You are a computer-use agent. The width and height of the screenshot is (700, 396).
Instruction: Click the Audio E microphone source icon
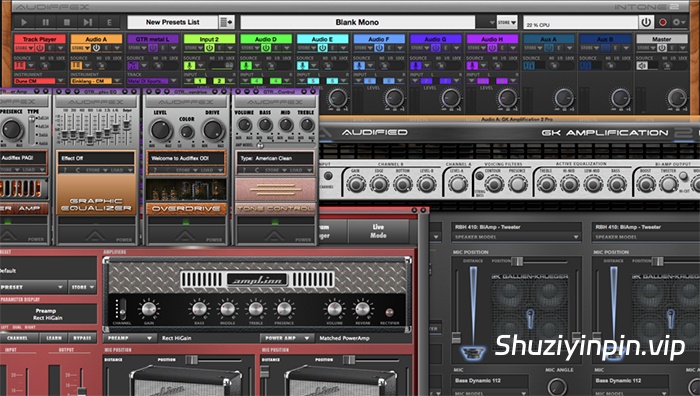[303, 66]
